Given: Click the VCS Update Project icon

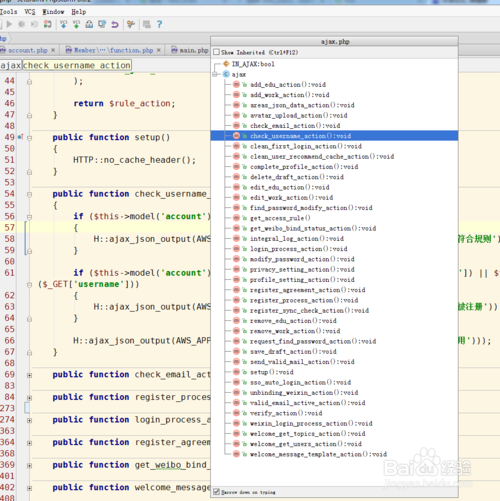Looking at the screenshot, I should pos(63,24).
